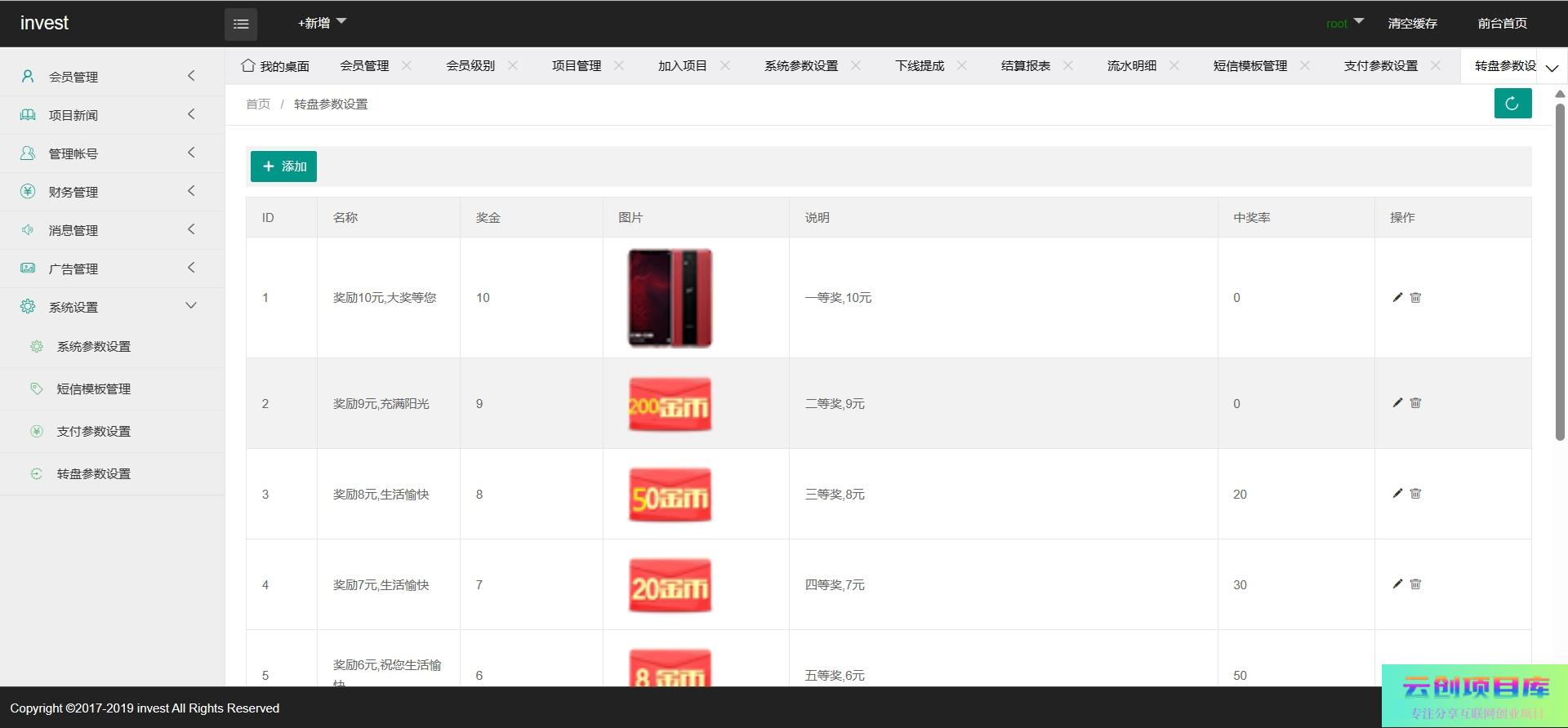
Task: Click the 清空缓存 link
Action: point(1412,23)
